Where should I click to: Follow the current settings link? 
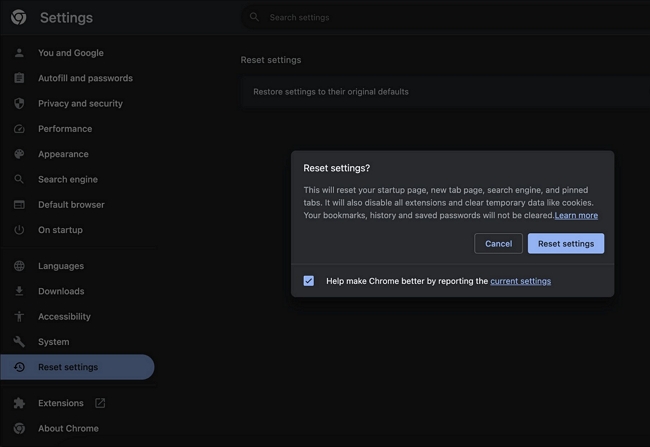[520, 281]
